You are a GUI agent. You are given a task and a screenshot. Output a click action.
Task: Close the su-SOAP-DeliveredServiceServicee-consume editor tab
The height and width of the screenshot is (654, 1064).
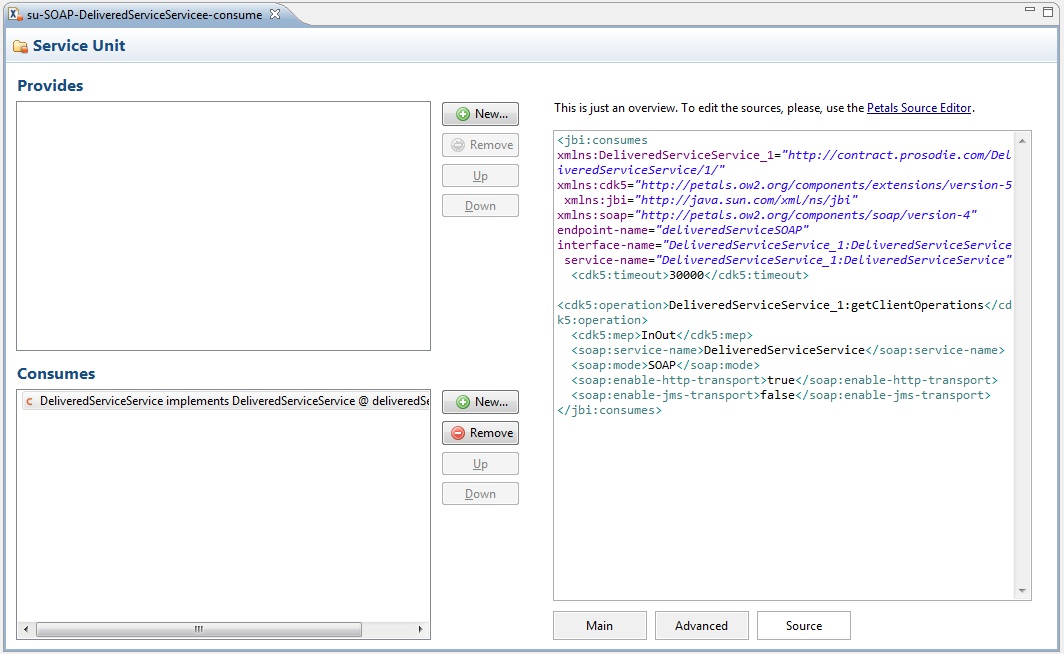pyautogui.click(x=275, y=14)
